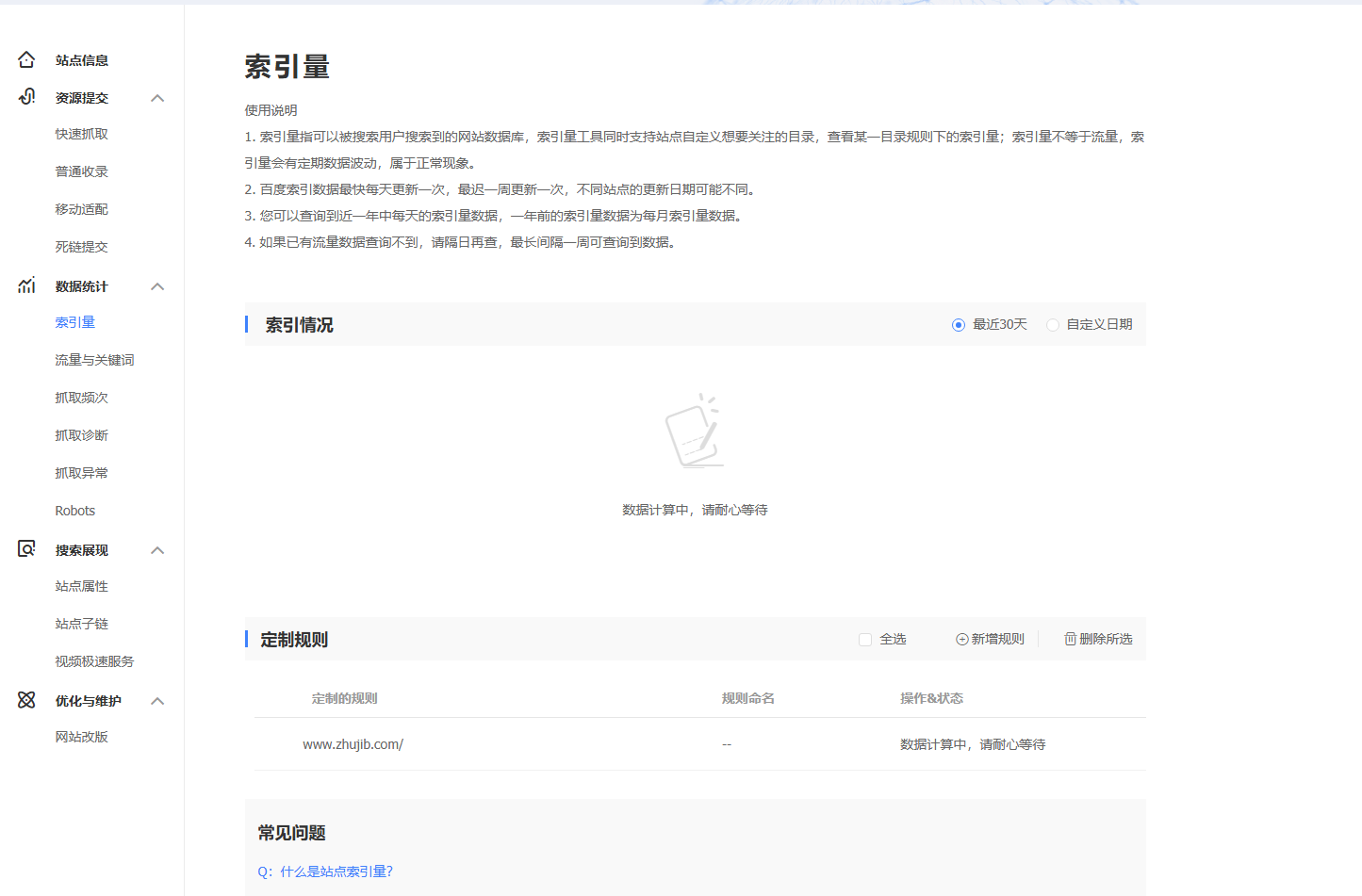1362x896 pixels.
Task: Go to 抓取诊断 sidebar item
Action: tap(81, 435)
